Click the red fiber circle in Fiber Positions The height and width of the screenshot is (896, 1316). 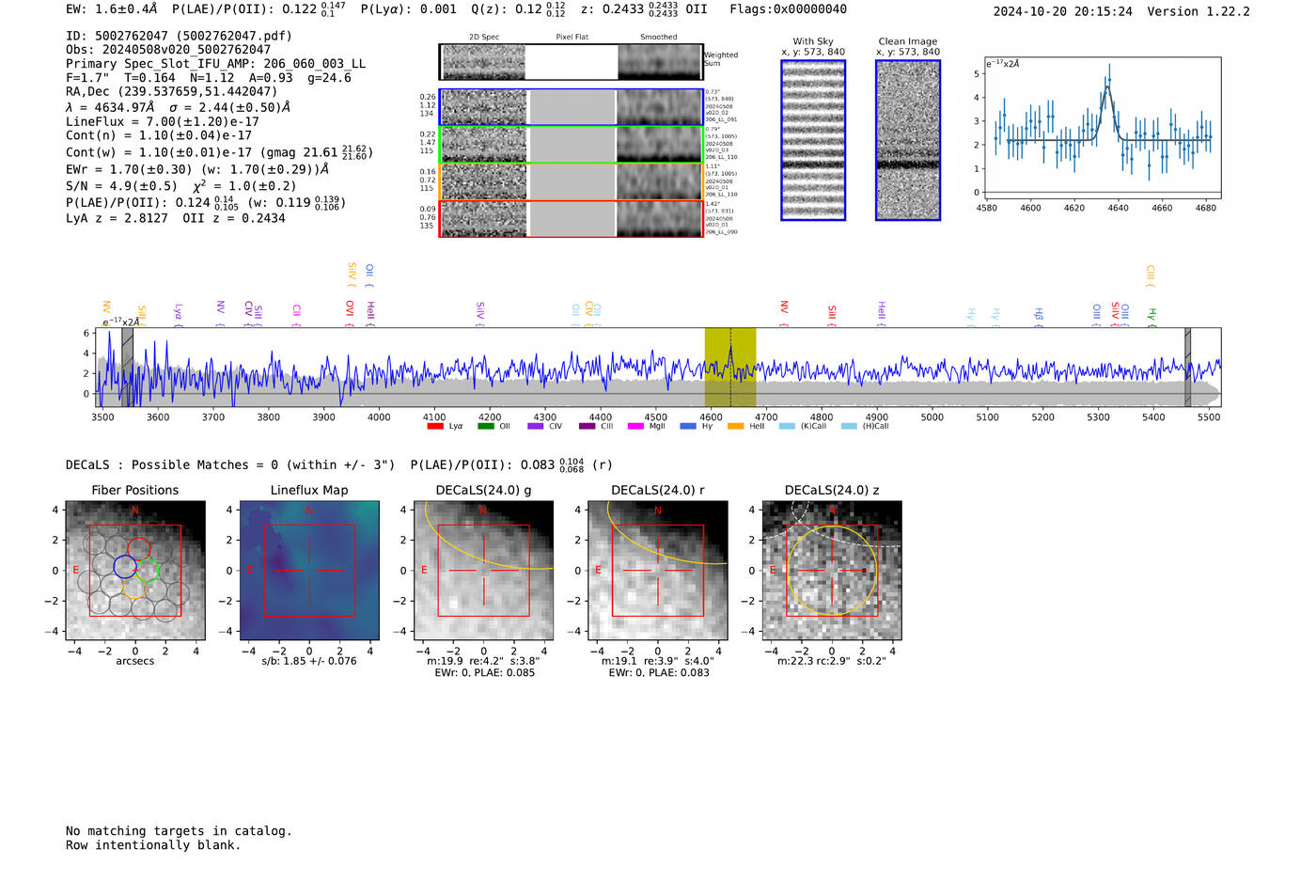coord(139,549)
